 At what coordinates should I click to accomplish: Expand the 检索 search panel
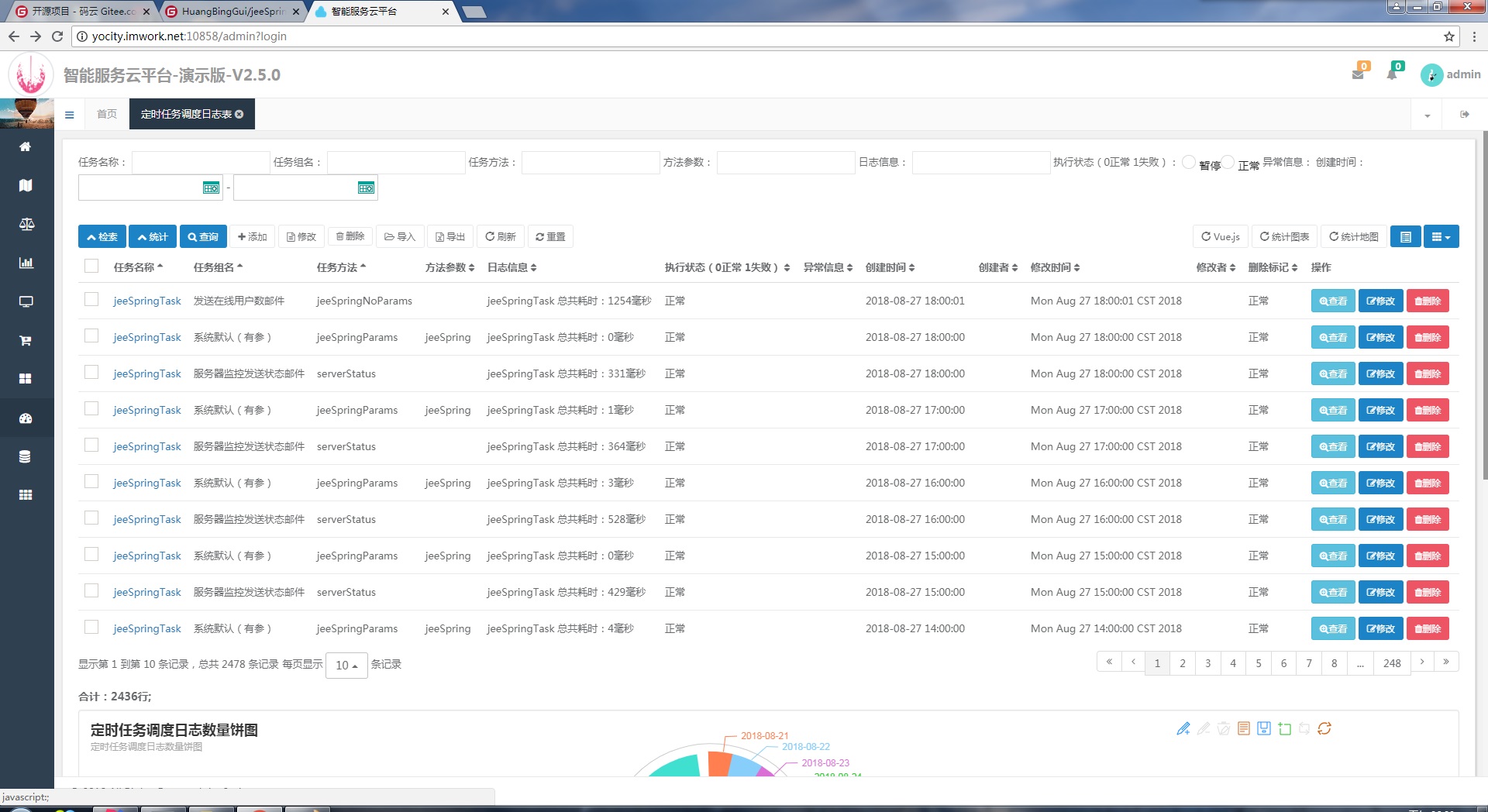pyautogui.click(x=102, y=236)
